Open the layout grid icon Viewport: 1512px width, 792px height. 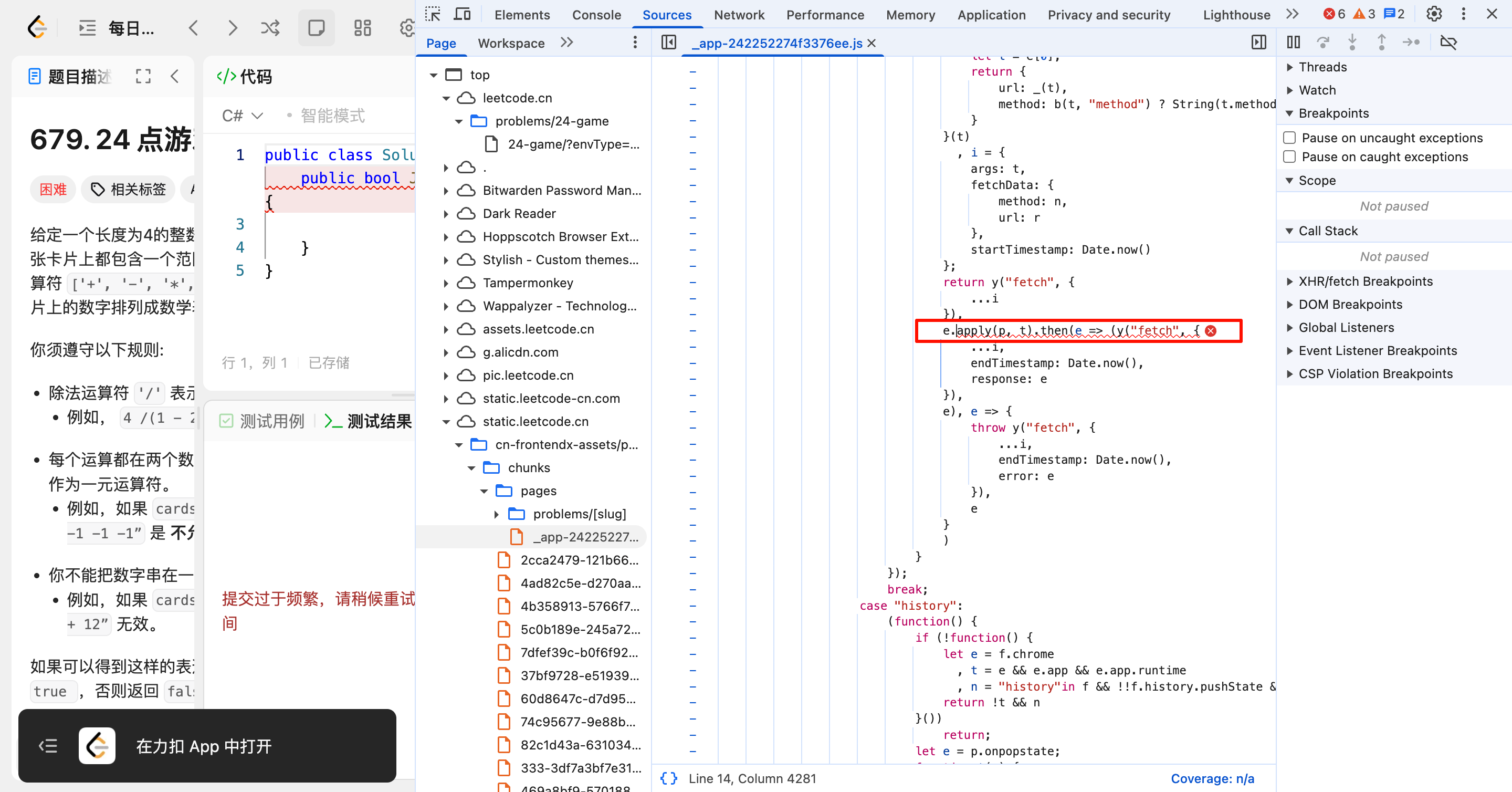pyautogui.click(x=363, y=28)
